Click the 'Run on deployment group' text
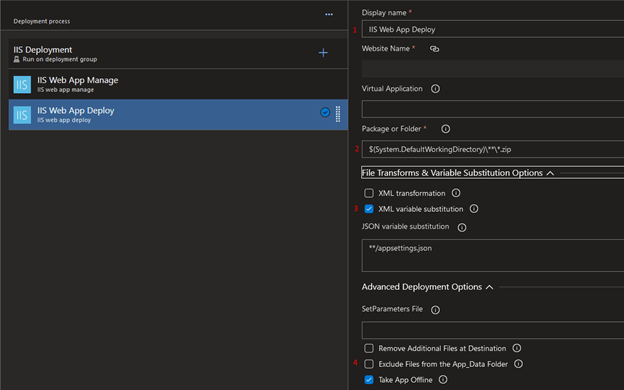 (60, 59)
